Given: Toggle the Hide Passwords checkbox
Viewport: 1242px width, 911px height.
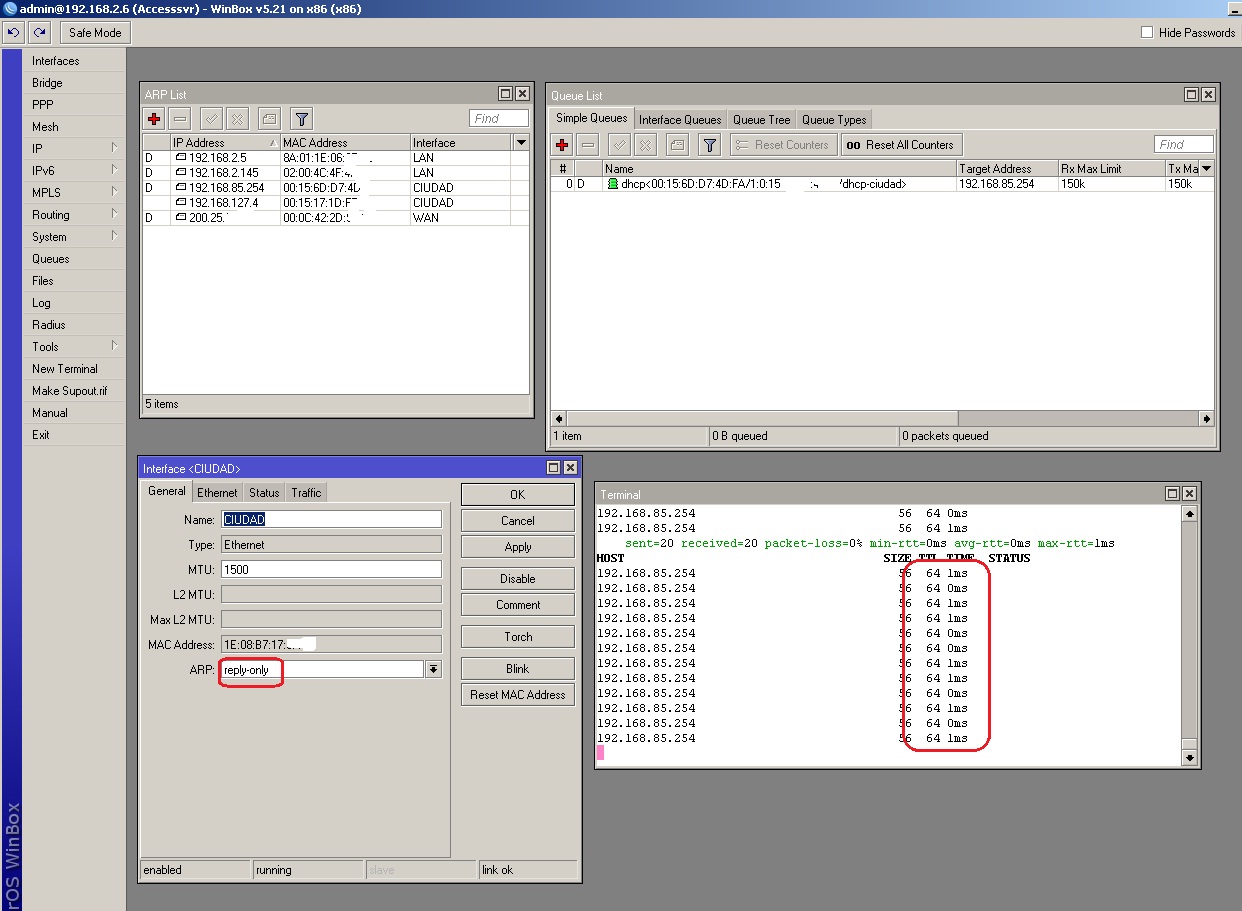Looking at the screenshot, I should [1147, 33].
